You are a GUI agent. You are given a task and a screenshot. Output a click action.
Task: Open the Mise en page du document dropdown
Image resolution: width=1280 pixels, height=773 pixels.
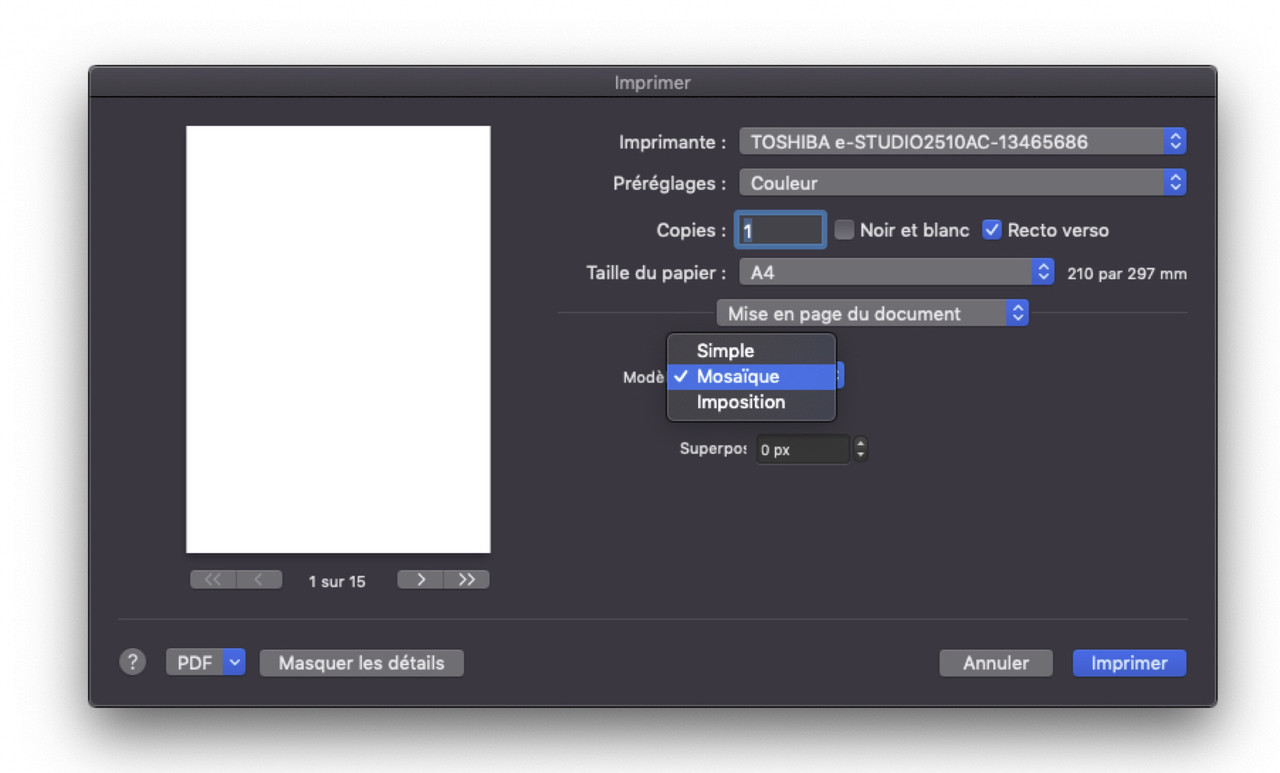pyautogui.click(x=872, y=313)
